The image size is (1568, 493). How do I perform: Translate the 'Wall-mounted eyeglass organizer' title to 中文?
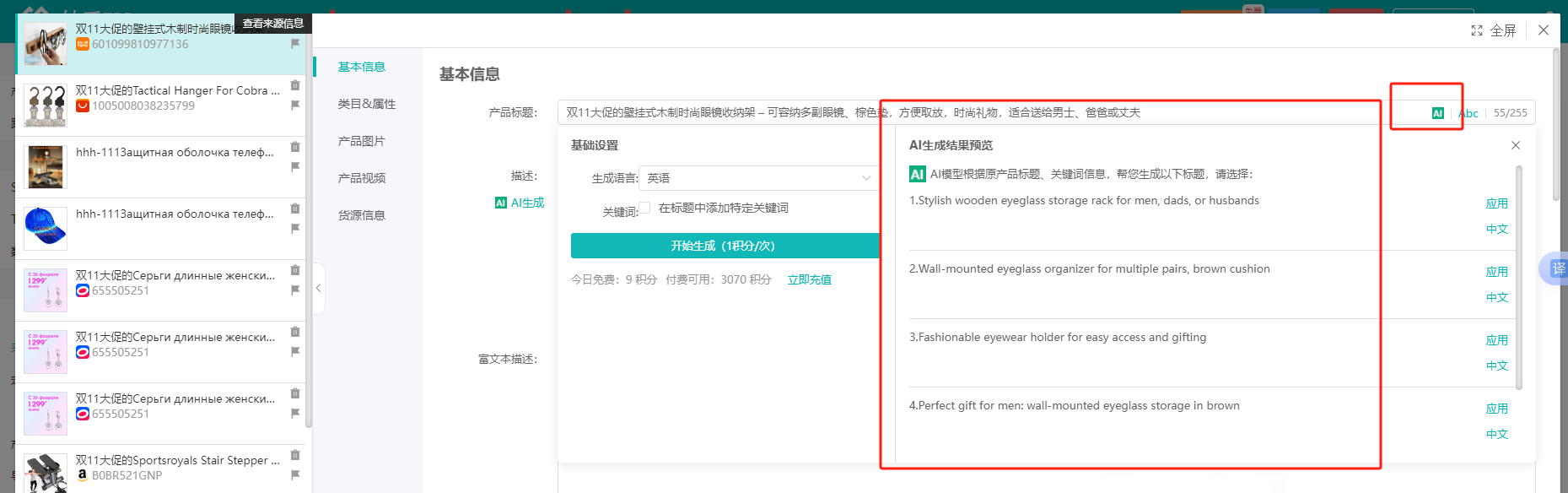(1496, 297)
